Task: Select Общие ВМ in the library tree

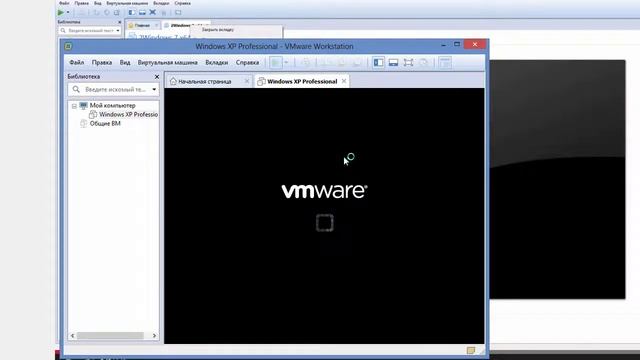Action: pos(105,123)
